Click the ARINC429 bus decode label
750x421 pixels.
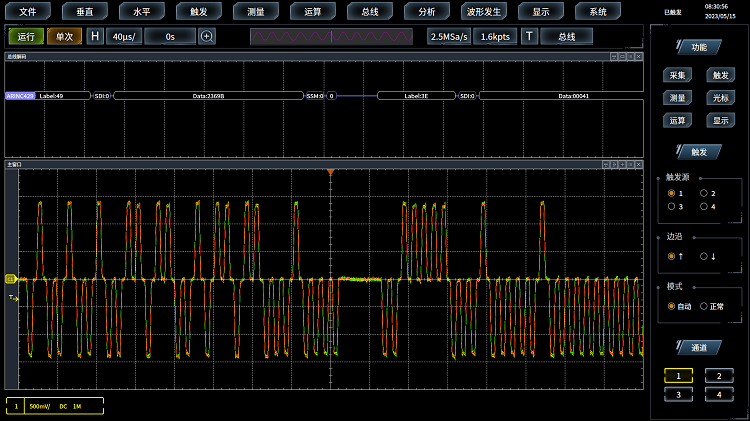[20, 96]
